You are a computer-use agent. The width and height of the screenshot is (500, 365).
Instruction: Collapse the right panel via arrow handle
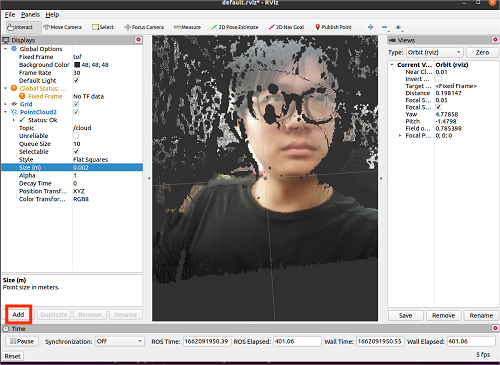pyautogui.click(x=381, y=179)
